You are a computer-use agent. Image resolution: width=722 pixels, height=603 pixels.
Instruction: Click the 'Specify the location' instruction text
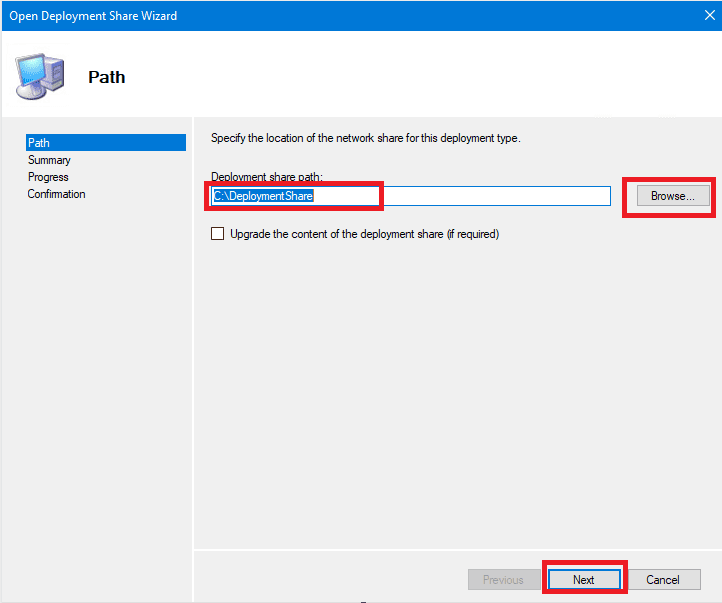tap(365, 138)
